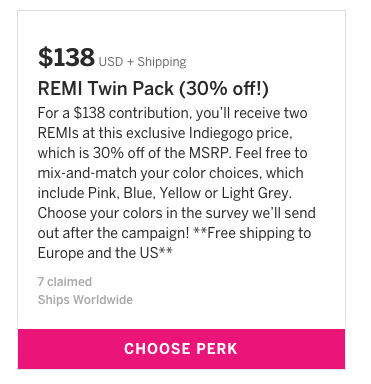This screenshot has width=371, height=384.
Task: Click the Europe and the US line
Action: pyautogui.click(x=105, y=253)
